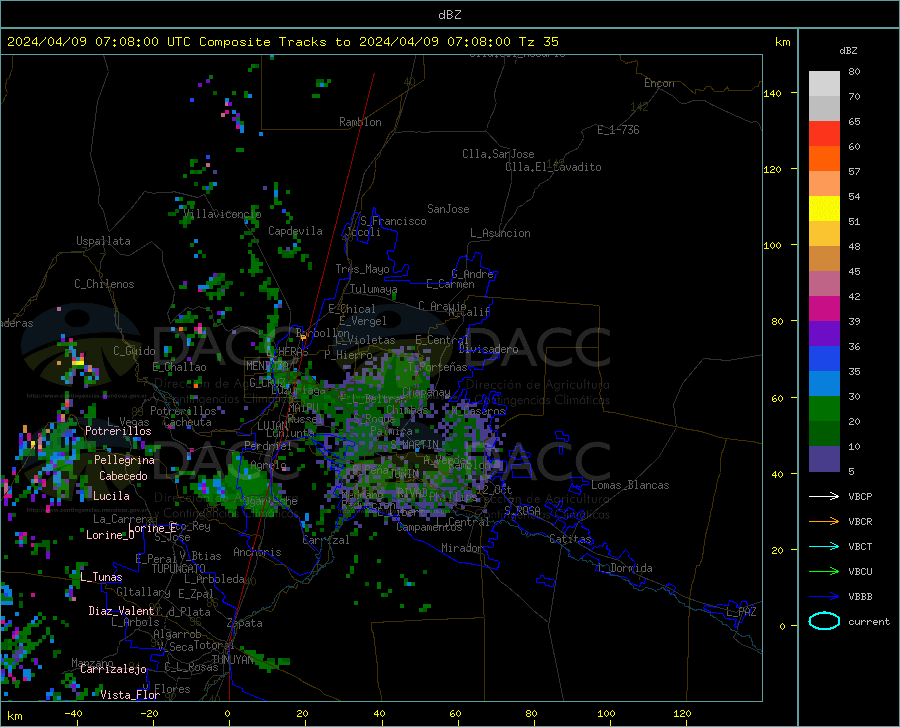900x727 pixels.
Task: Click the red 60 dBZ color swatch
Action: tap(824, 134)
